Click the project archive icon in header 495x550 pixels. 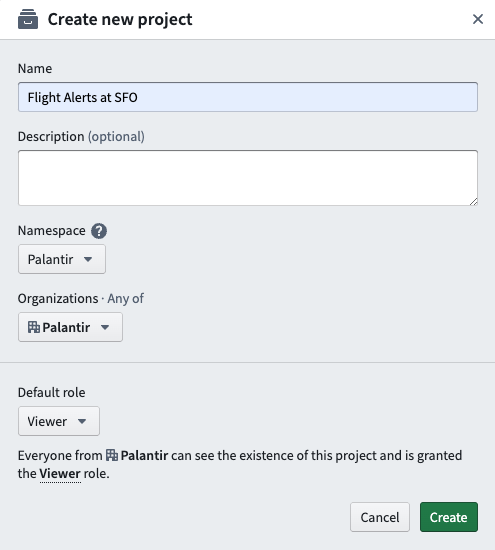(28, 19)
